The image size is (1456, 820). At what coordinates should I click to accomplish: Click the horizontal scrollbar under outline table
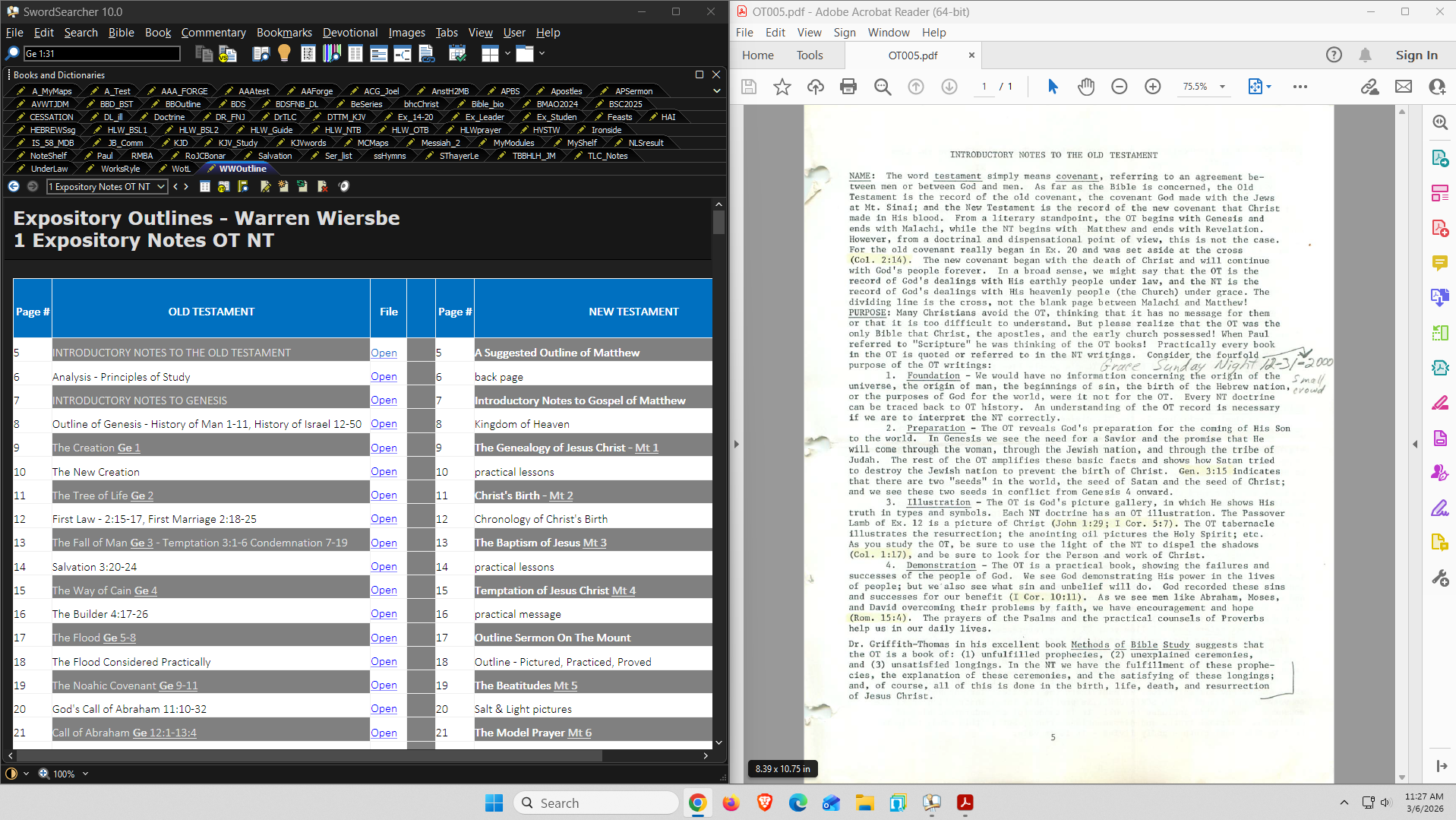[309, 755]
